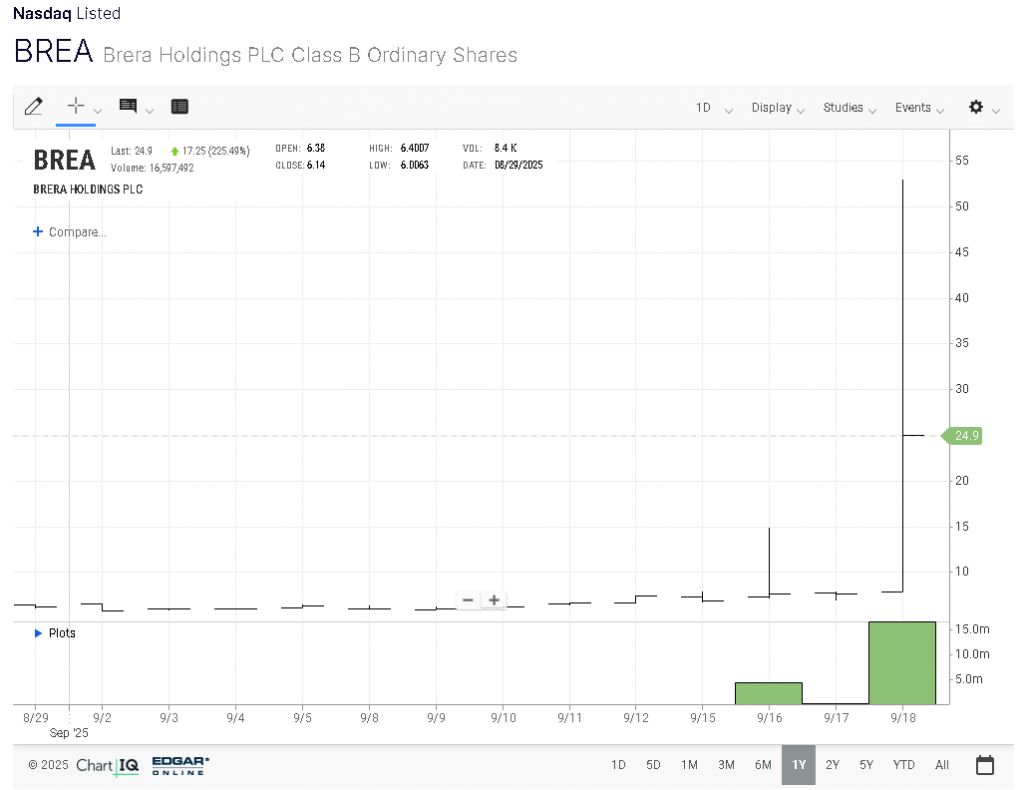The width and height of the screenshot is (1024, 790).
Task: Select the 1M time range
Action: click(689, 765)
